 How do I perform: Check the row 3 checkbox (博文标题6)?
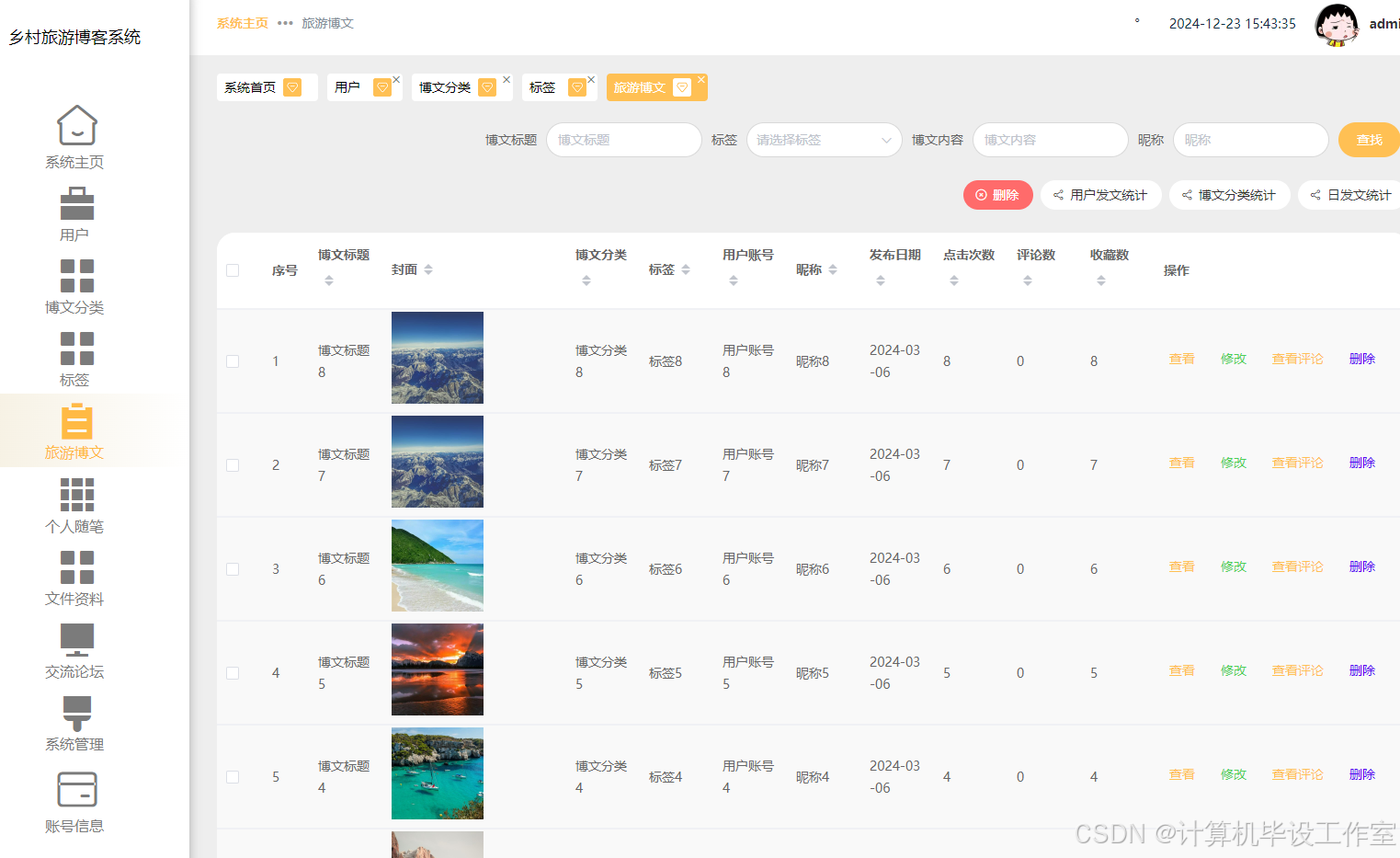233,569
